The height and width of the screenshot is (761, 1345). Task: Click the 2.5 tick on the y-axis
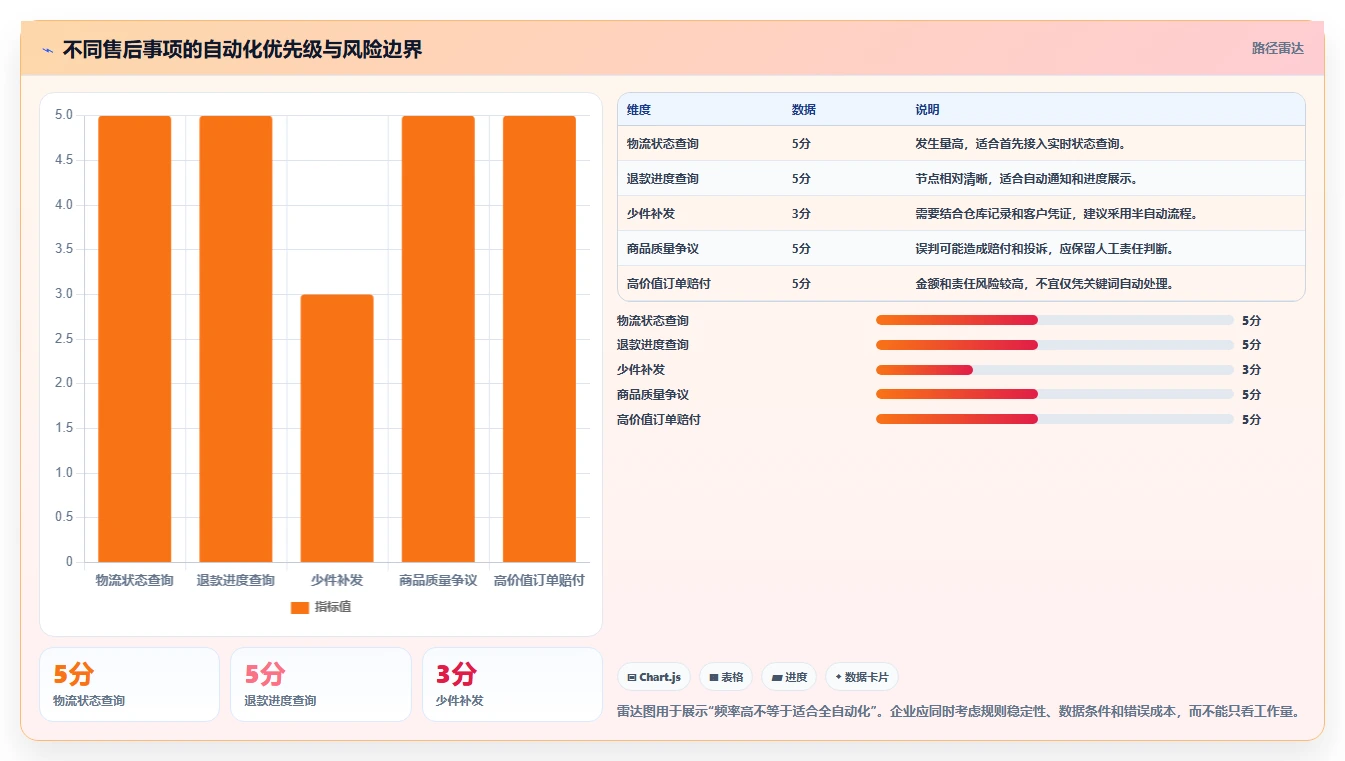pyautogui.click(x=64, y=339)
